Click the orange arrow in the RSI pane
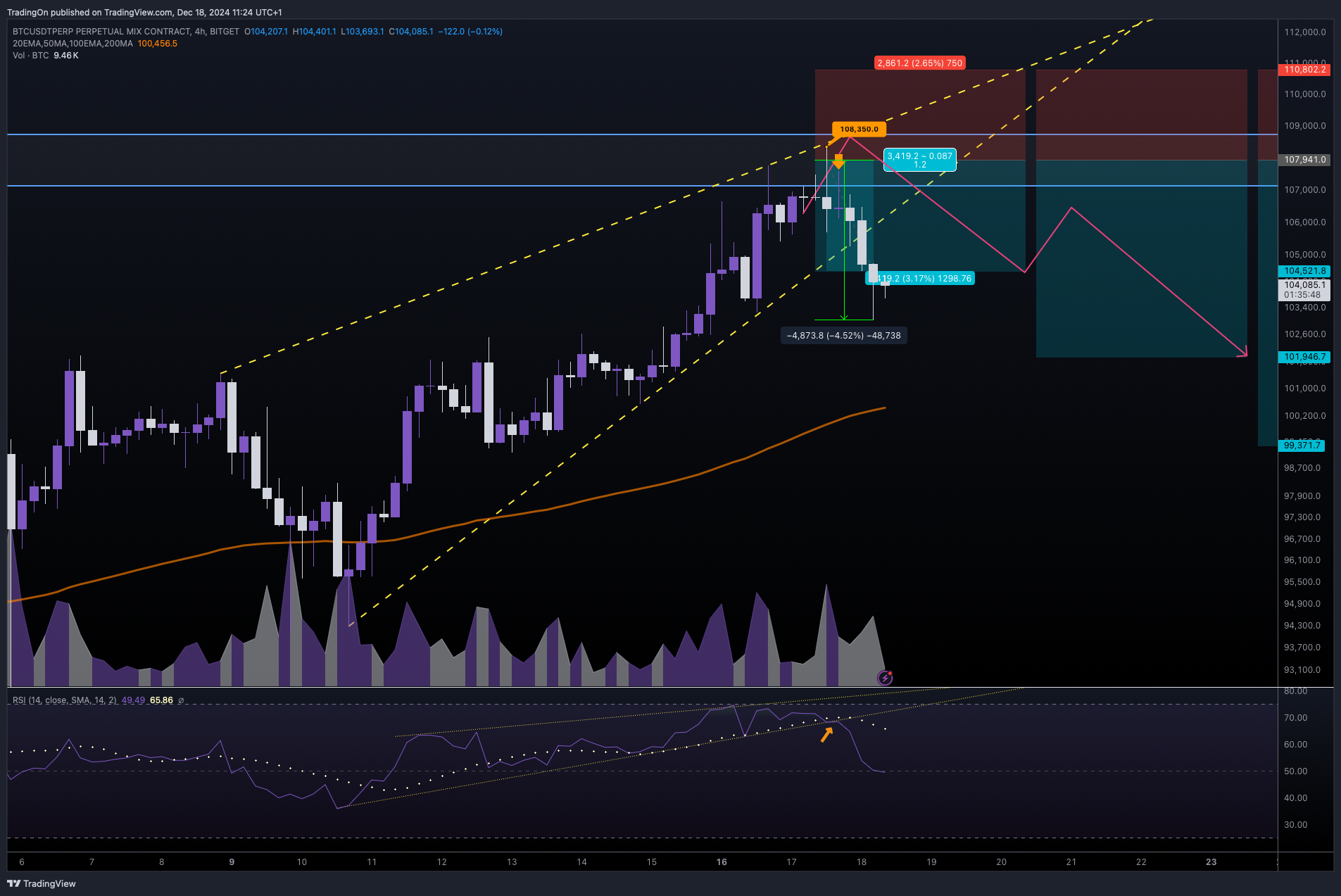This screenshot has height=896, width=1341. [827, 734]
